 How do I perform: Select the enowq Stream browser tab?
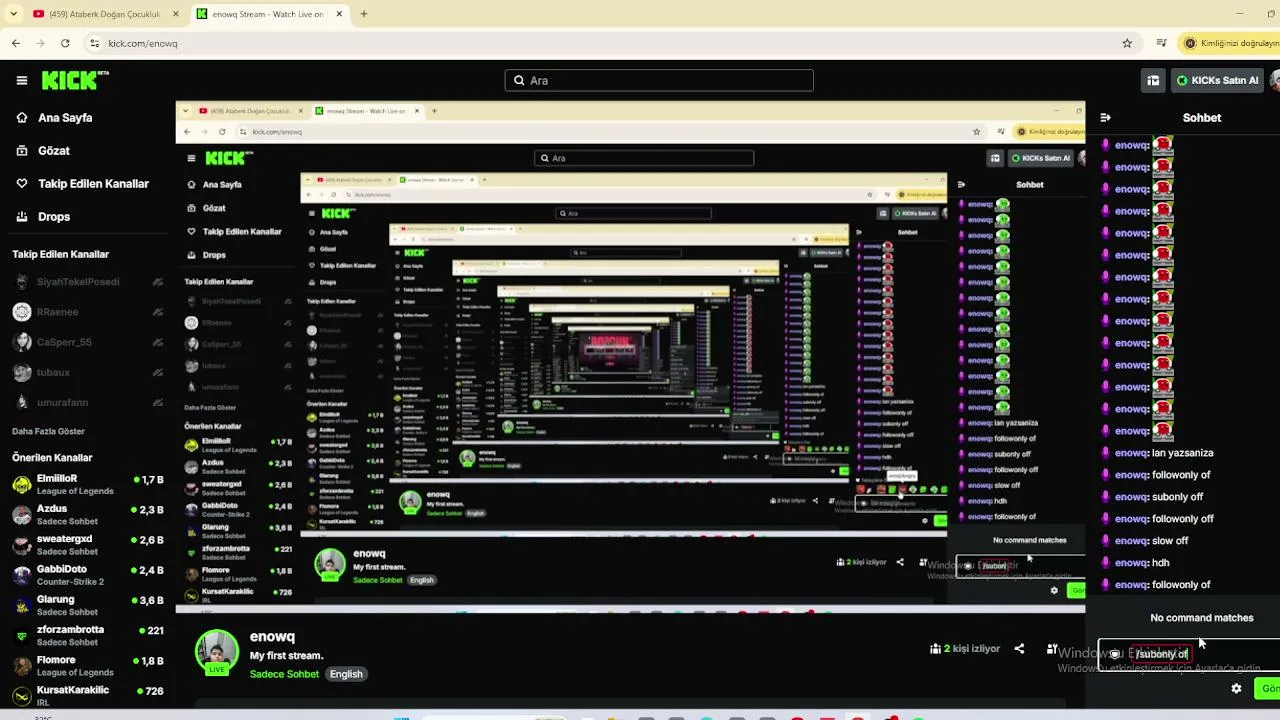tap(270, 14)
